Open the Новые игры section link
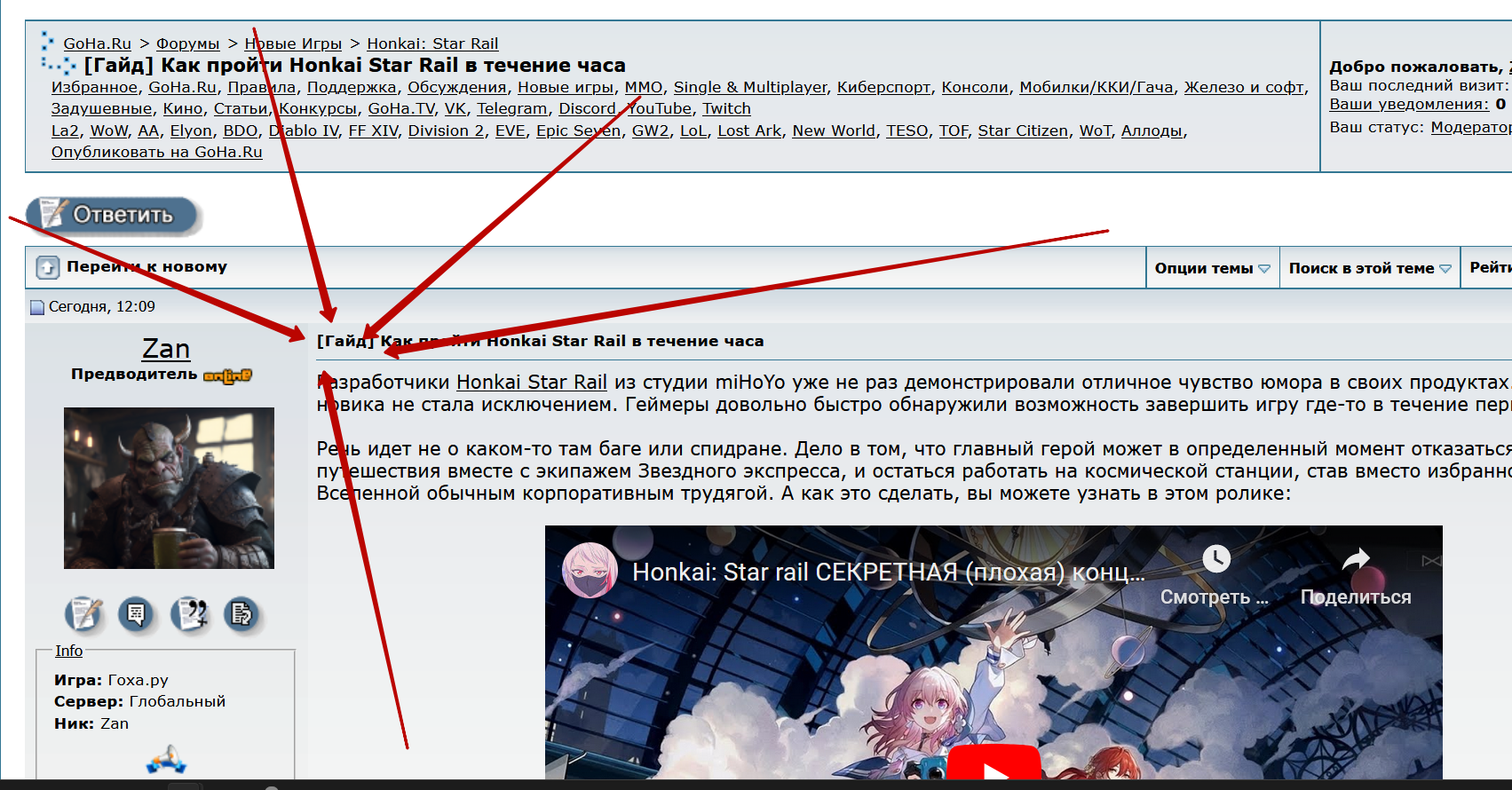 (566, 87)
